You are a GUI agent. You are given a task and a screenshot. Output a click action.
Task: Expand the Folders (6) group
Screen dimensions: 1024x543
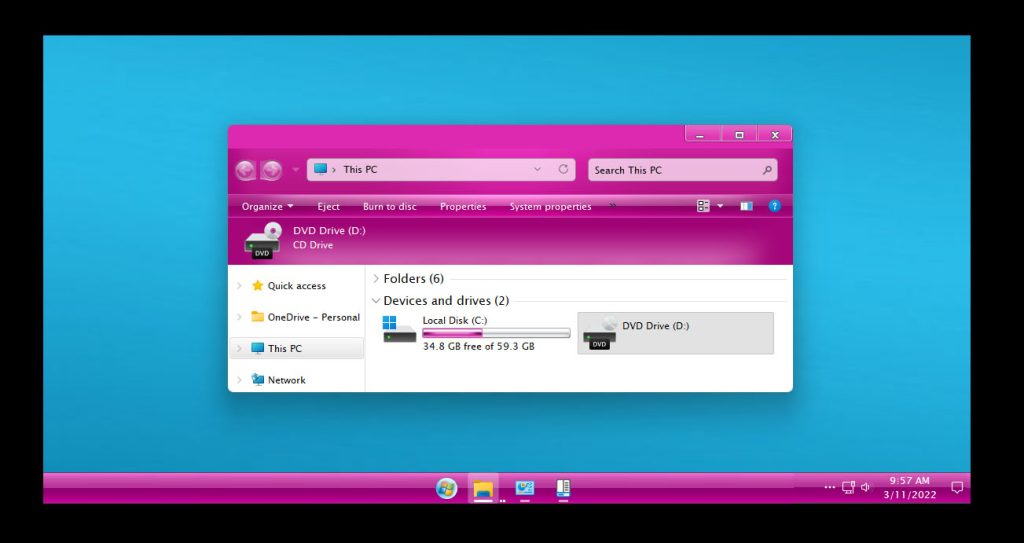point(376,278)
